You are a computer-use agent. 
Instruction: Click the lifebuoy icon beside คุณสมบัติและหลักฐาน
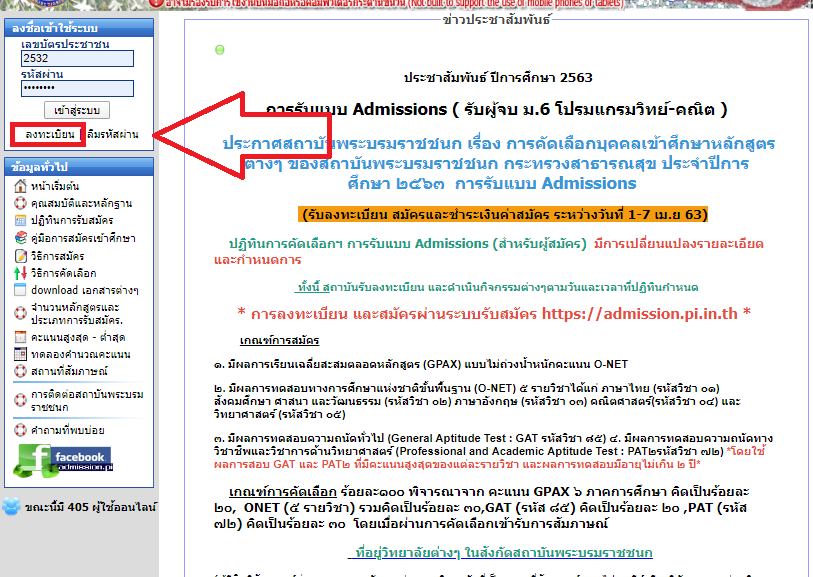tap(20, 203)
